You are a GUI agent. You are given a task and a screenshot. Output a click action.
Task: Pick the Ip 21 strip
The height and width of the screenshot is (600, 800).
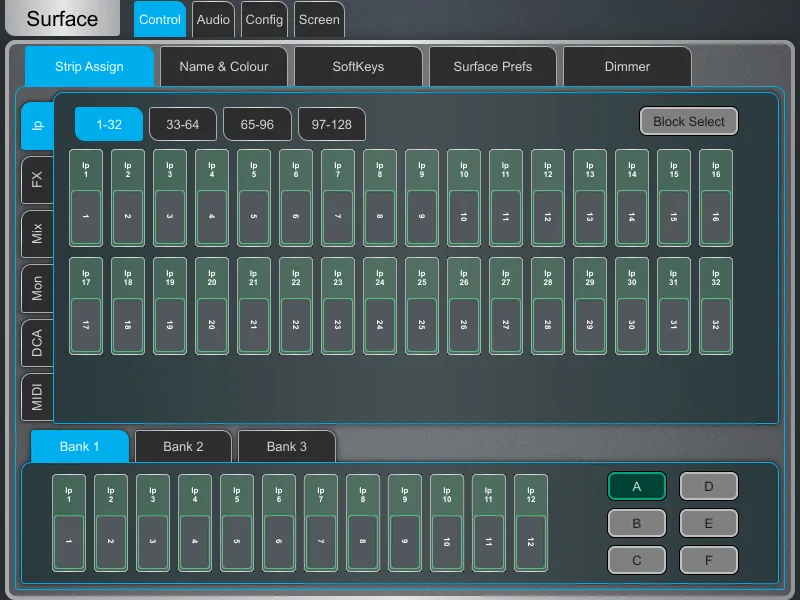[x=254, y=306]
